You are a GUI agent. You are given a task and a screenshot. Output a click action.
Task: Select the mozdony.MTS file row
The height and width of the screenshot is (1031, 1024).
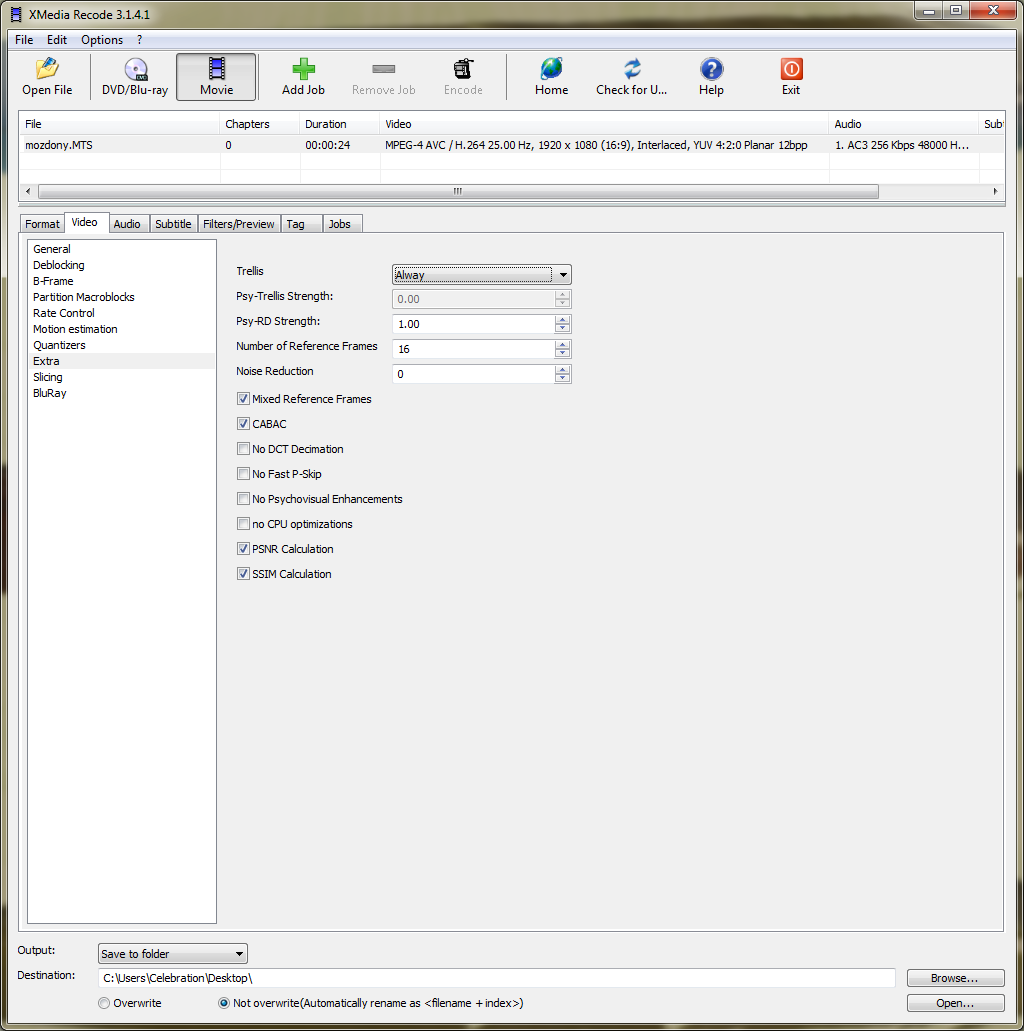point(512,145)
